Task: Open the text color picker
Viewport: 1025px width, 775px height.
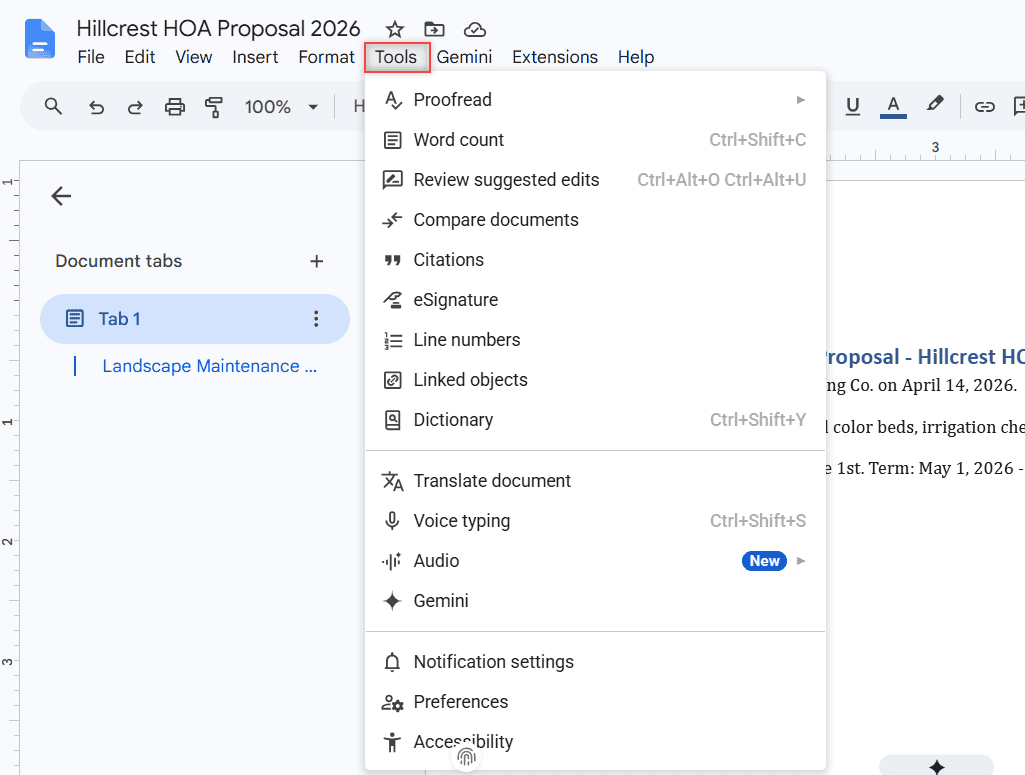Action: point(893,106)
